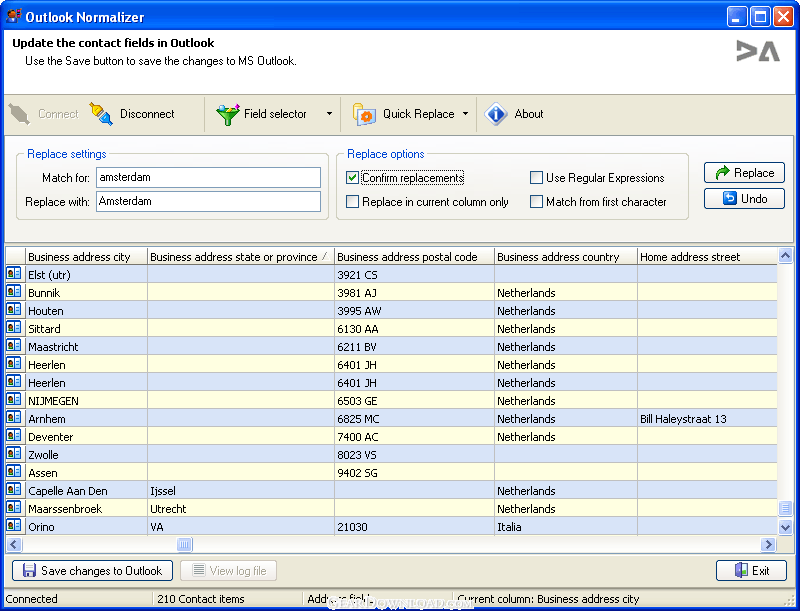This screenshot has width=800, height=611.
Task: Click the 210 Contact items status text
Action: pyautogui.click(x=201, y=599)
